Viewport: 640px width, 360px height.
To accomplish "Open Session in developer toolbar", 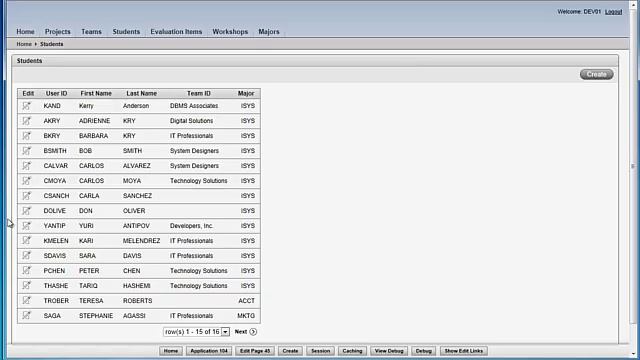I will (320, 351).
